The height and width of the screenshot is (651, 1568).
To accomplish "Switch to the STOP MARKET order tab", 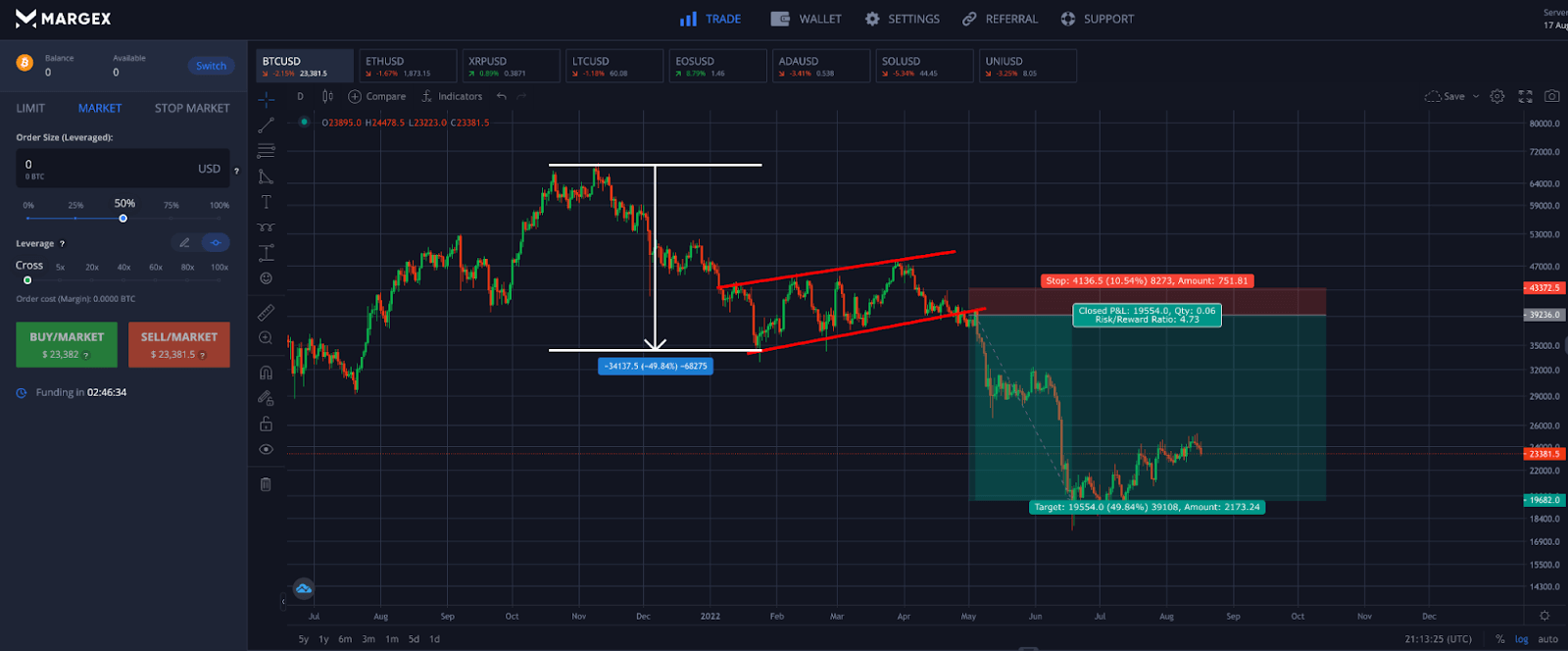I will click(x=192, y=108).
